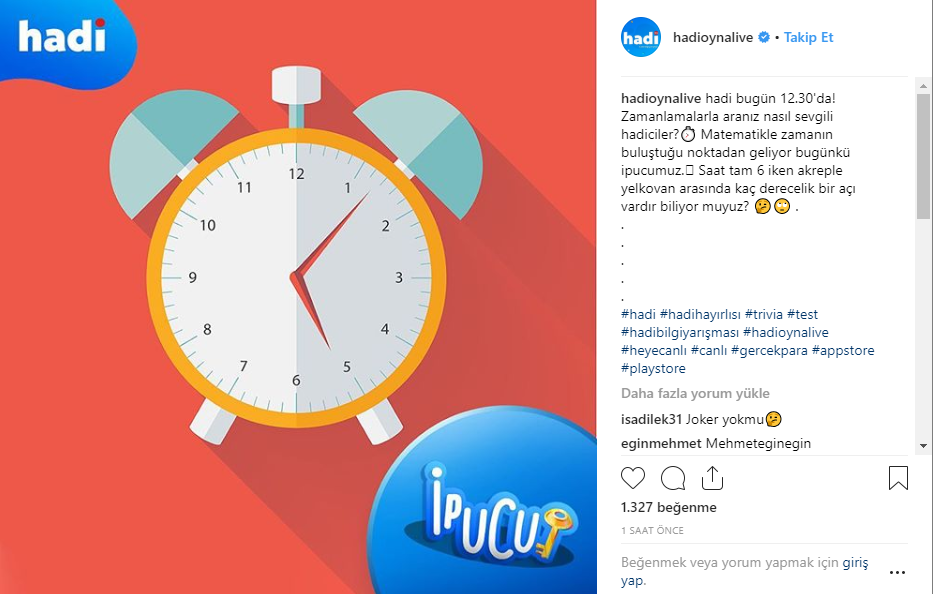Open the #hadibilgiyarışması hashtag

pyautogui.click(x=680, y=332)
